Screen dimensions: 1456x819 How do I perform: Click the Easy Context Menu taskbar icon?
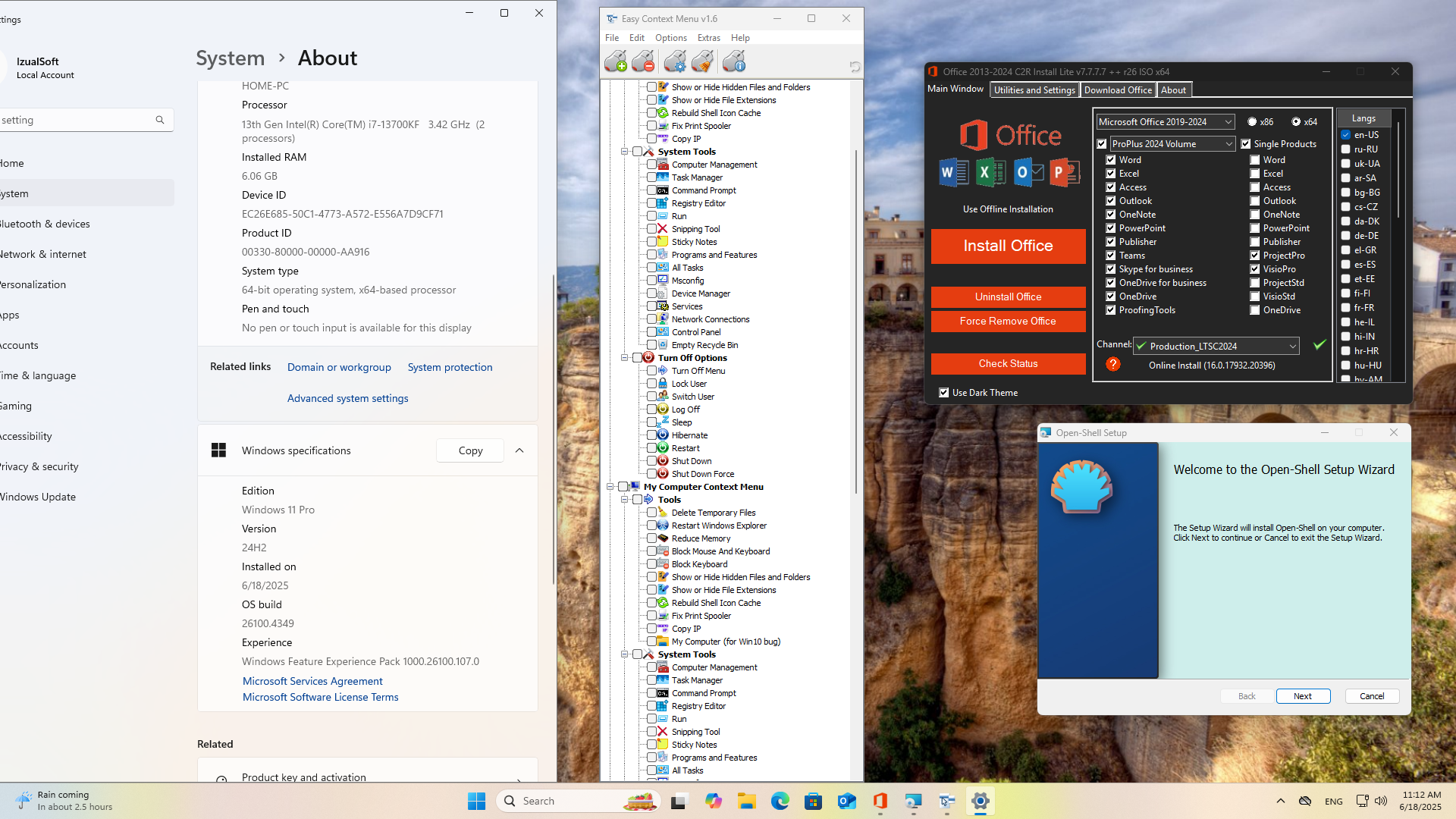[946, 801]
